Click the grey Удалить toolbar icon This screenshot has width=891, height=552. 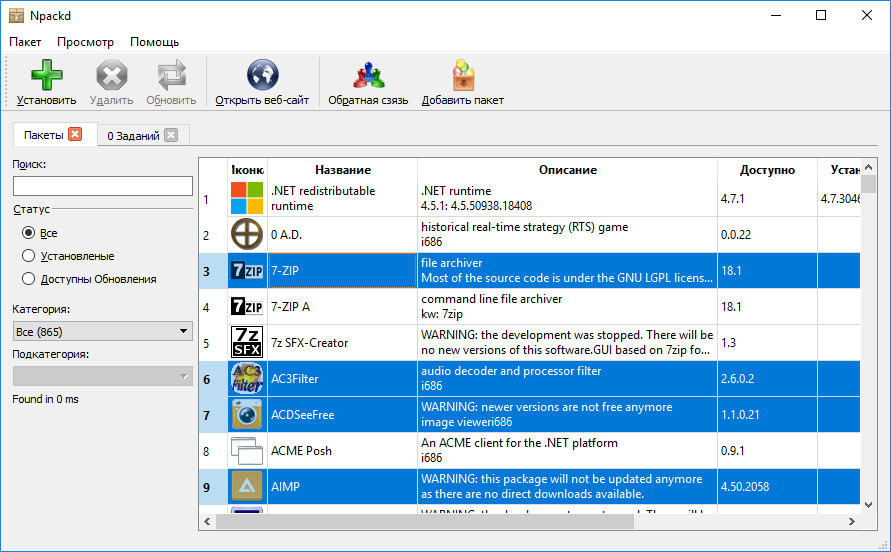[x=111, y=75]
